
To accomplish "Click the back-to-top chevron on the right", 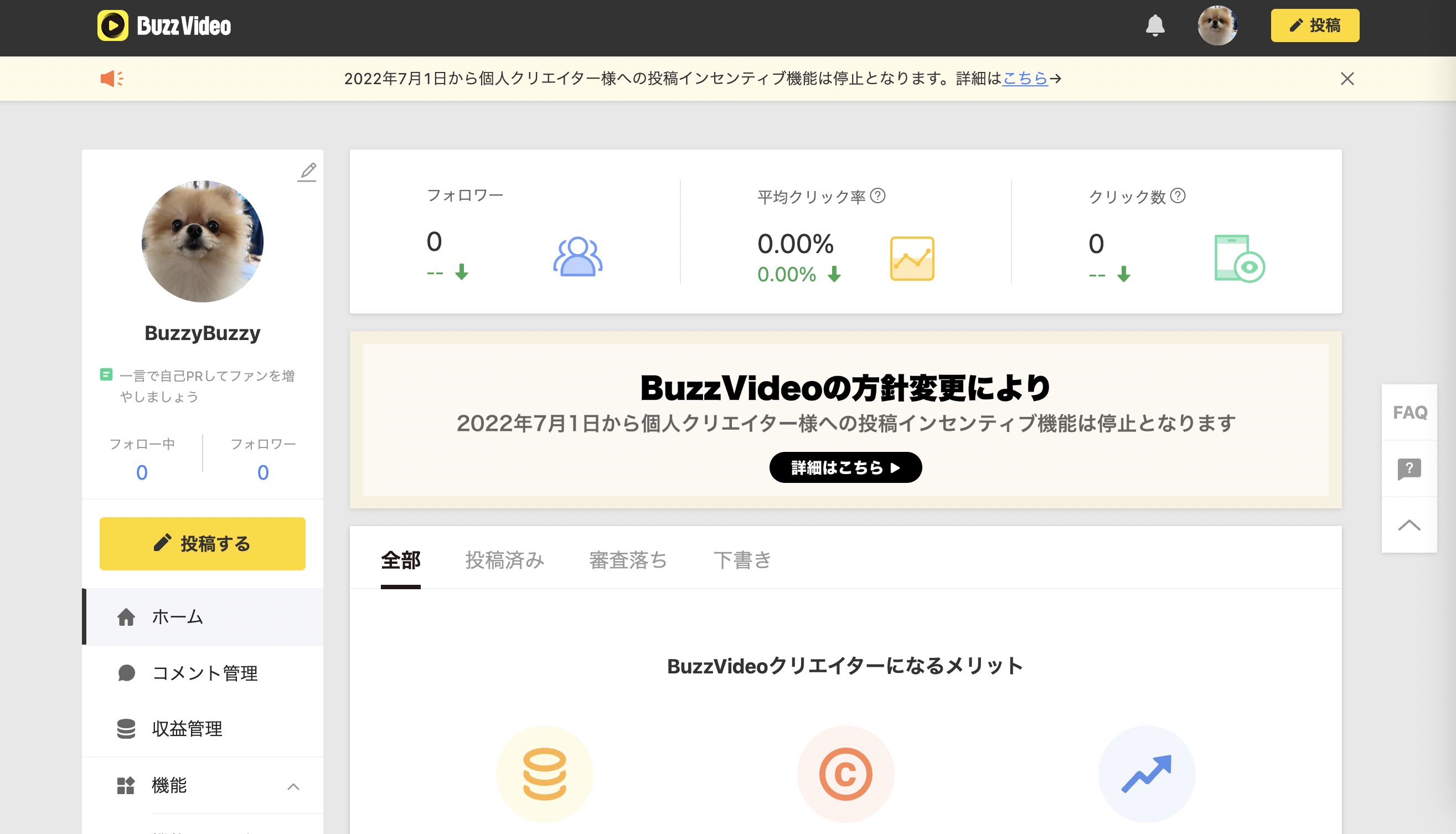I will pos(1409,525).
